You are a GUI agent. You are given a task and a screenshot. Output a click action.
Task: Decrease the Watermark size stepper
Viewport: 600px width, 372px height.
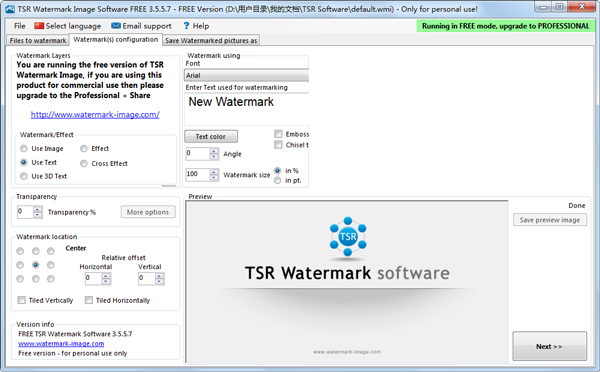point(214,178)
